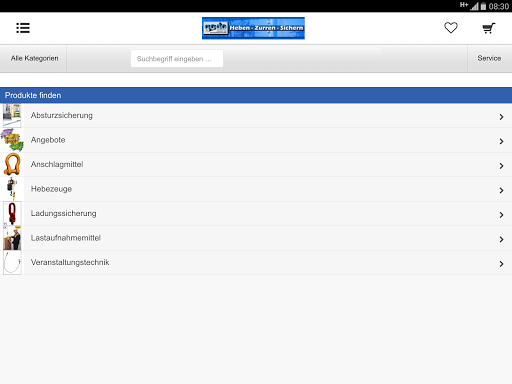Tap the orange shackle Anschlagmittel image

pos(12,164)
